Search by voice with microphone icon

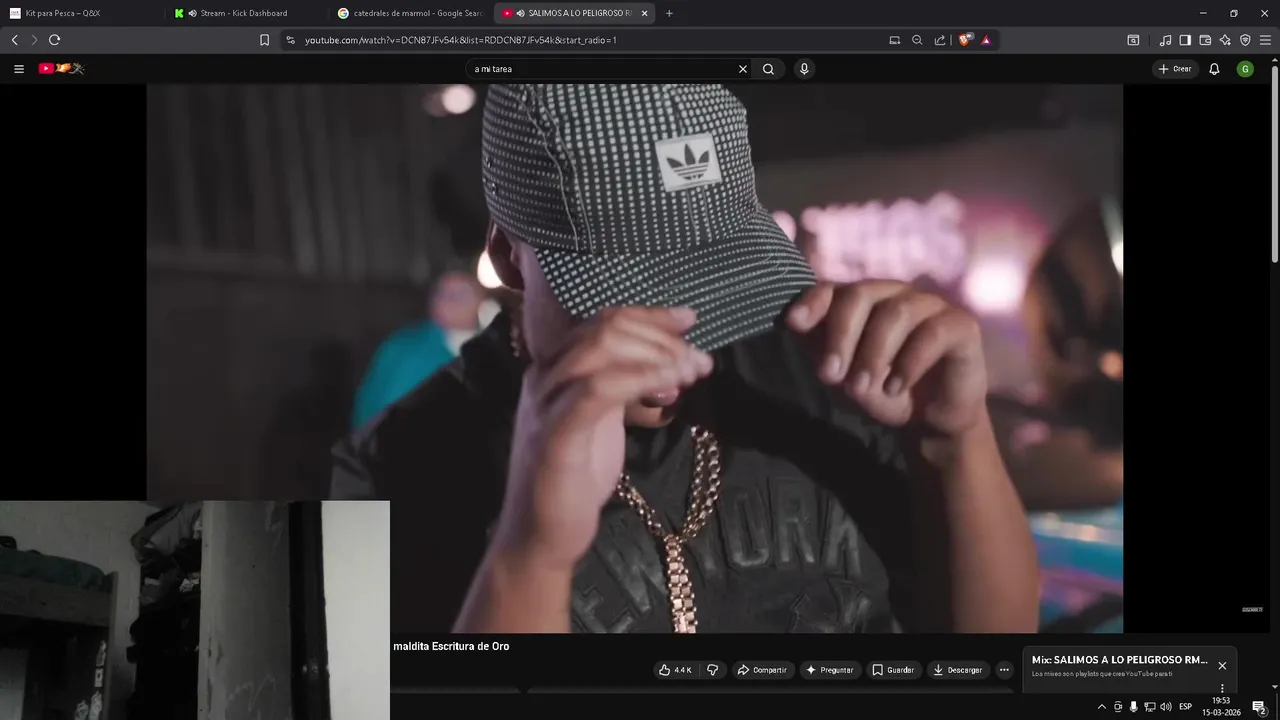tap(804, 69)
